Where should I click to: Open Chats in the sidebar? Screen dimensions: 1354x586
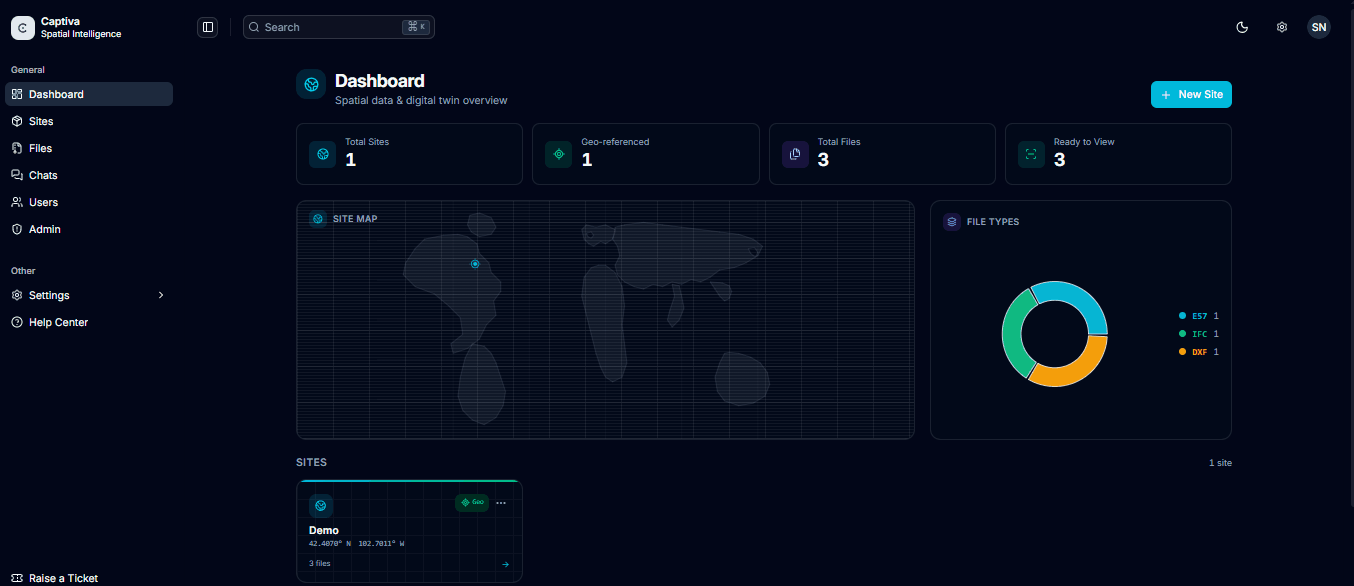pyautogui.click(x=89, y=175)
